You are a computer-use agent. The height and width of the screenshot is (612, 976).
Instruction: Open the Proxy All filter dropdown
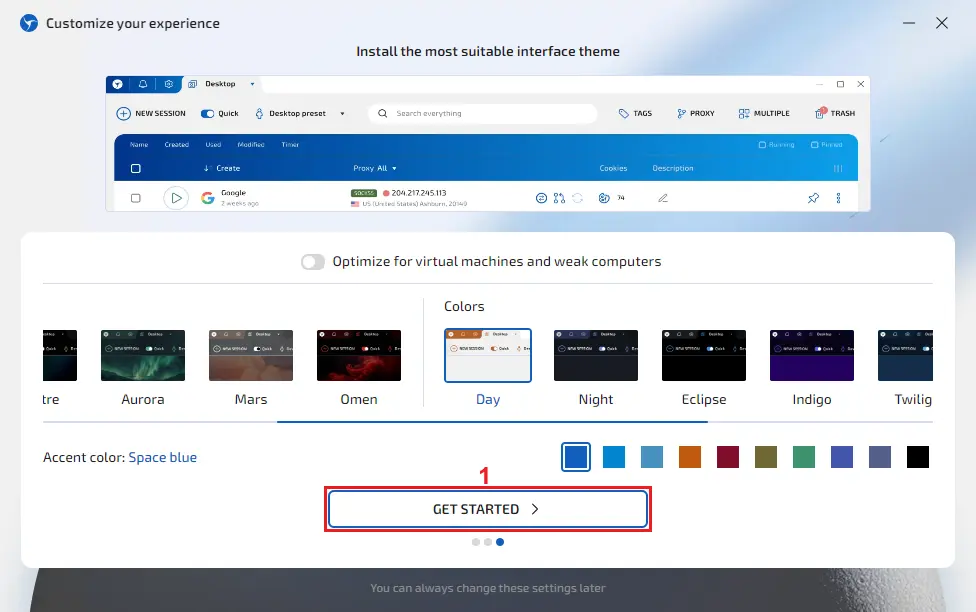pyautogui.click(x=375, y=168)
